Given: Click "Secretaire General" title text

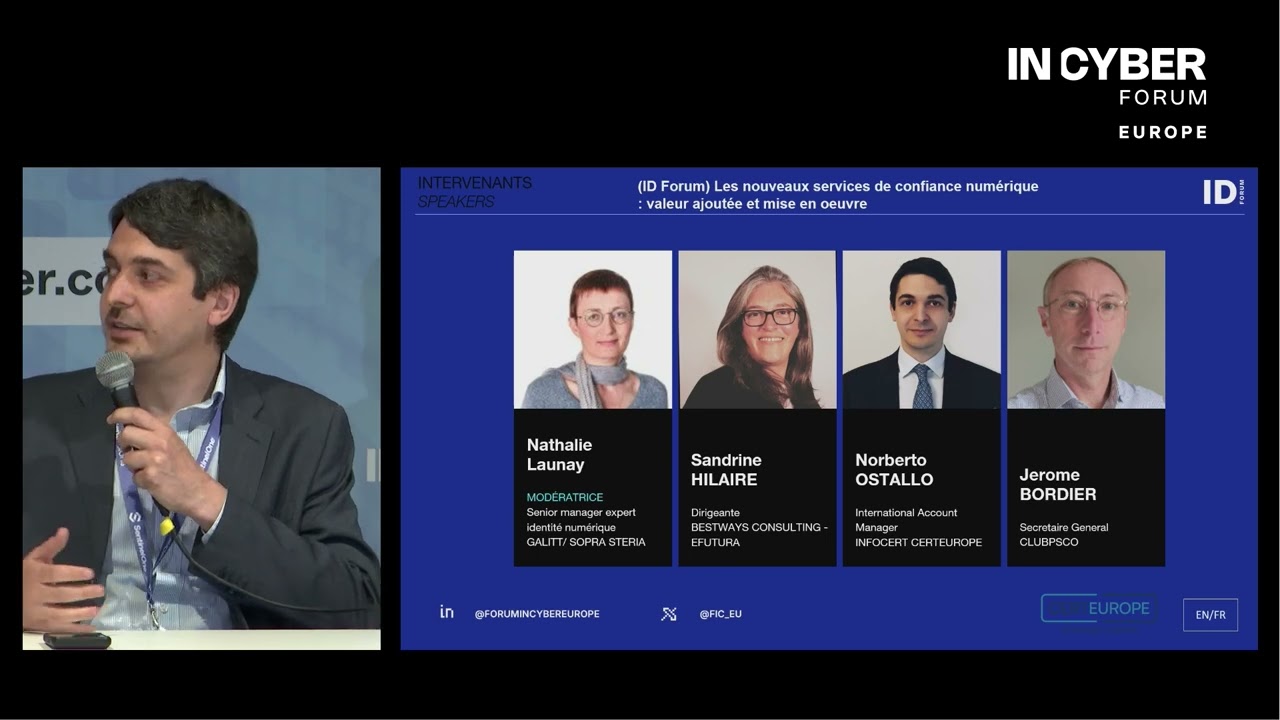Looking at the screenshot, I should [1064, 527].
